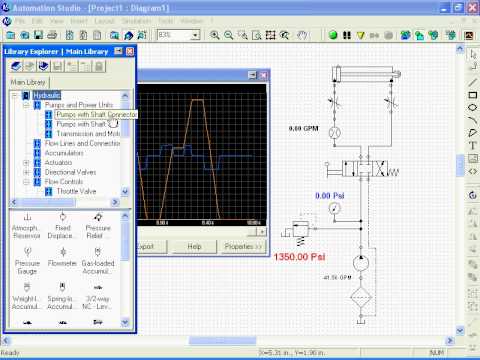The height and width of the screenshot is (360, 480).
Task: Expand the Directional Valves tree node
Action: [26, 172]
